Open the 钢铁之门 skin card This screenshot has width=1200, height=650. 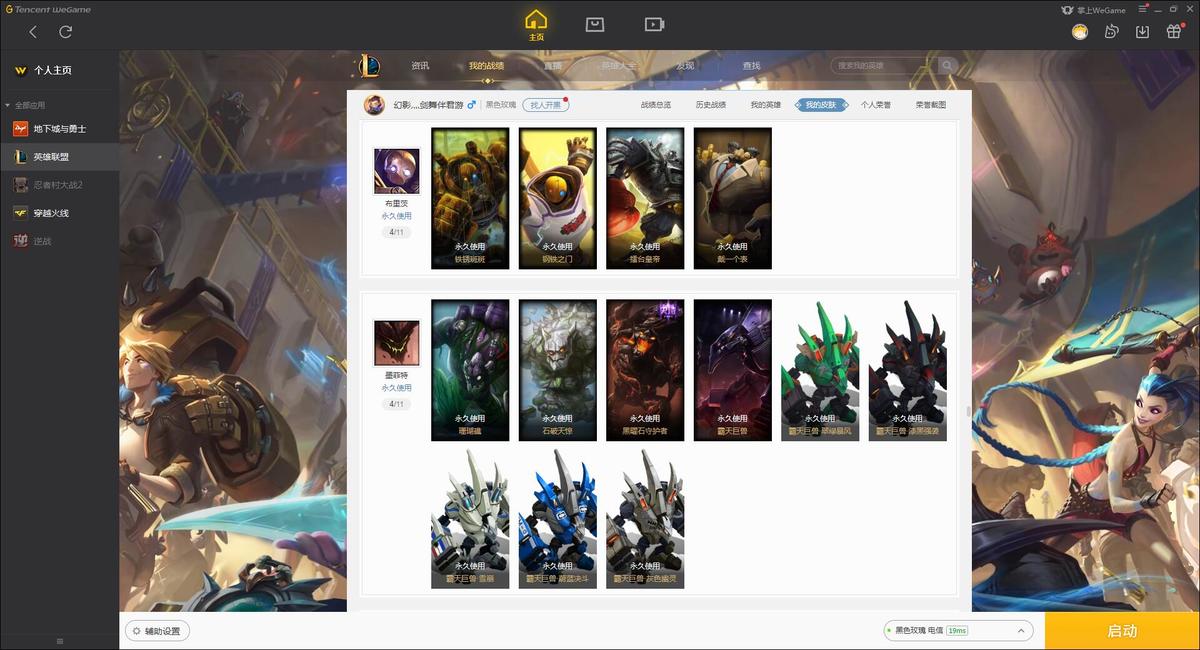[x=557, y=198]
